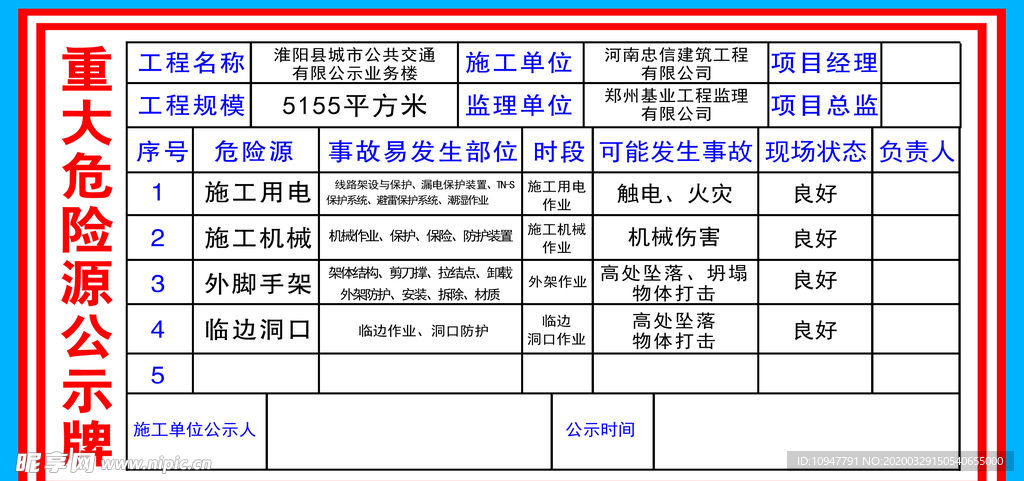Select the '项目经理' label
Viewport: 1024px width, 481px height.
(x=824, y=63)
